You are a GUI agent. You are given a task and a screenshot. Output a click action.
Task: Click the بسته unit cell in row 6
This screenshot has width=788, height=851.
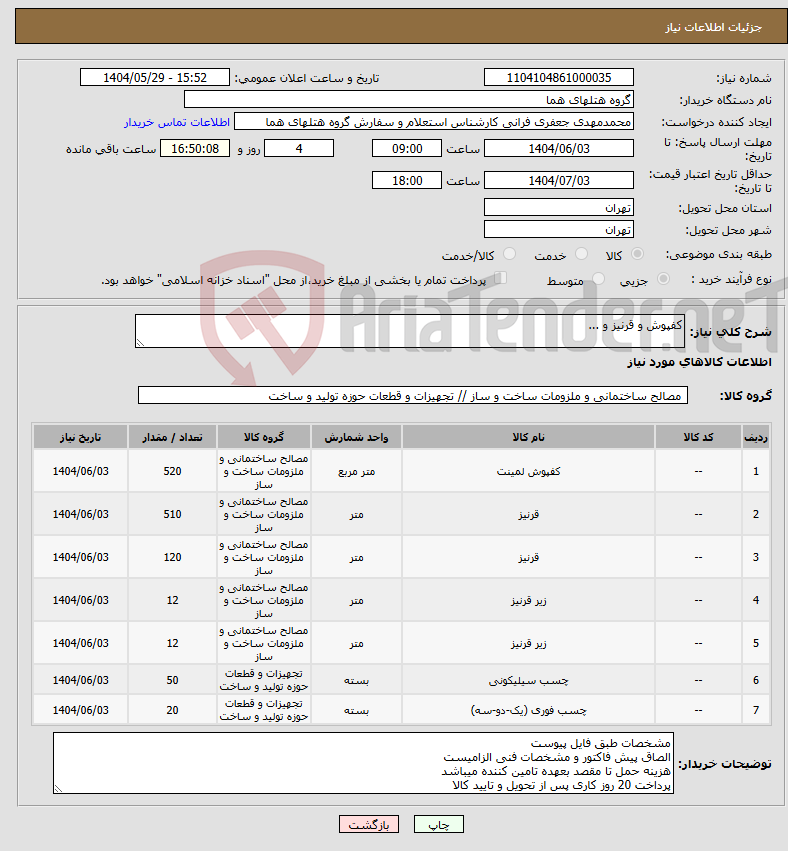(356, 679)
